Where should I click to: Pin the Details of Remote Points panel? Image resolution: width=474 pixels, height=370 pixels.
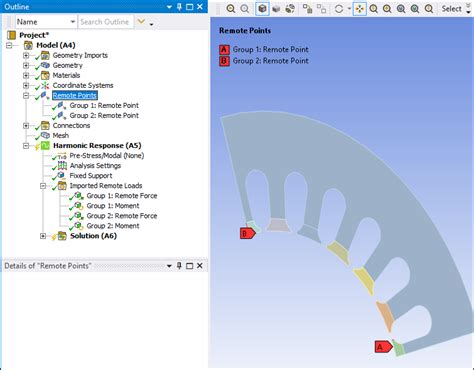point(179,266)
